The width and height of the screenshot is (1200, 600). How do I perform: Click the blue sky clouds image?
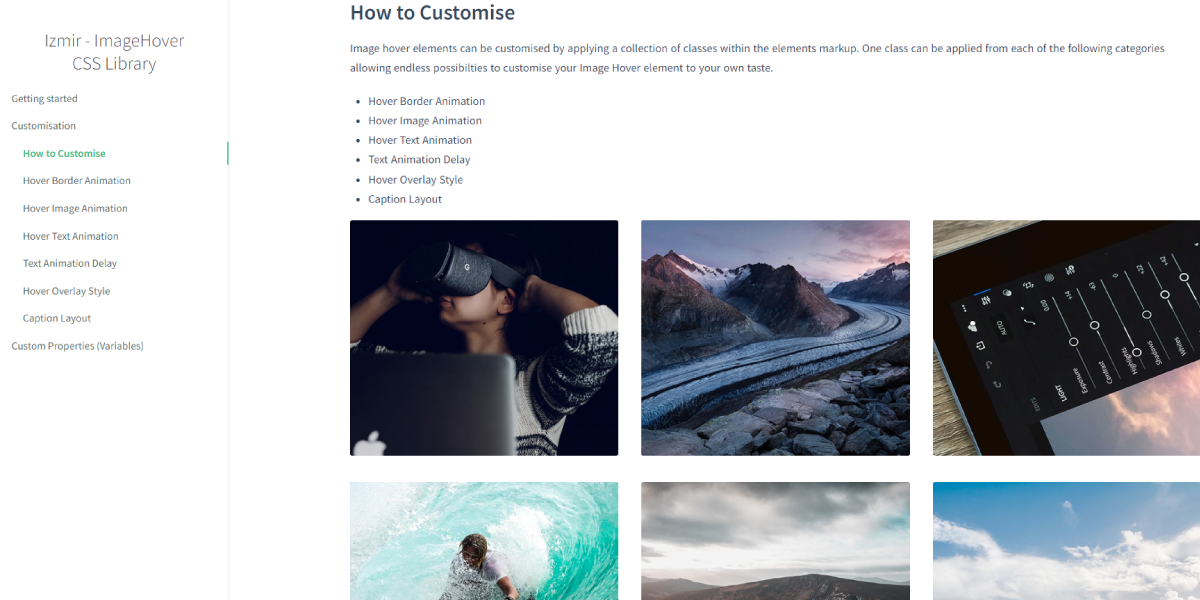coord(1066,541)
